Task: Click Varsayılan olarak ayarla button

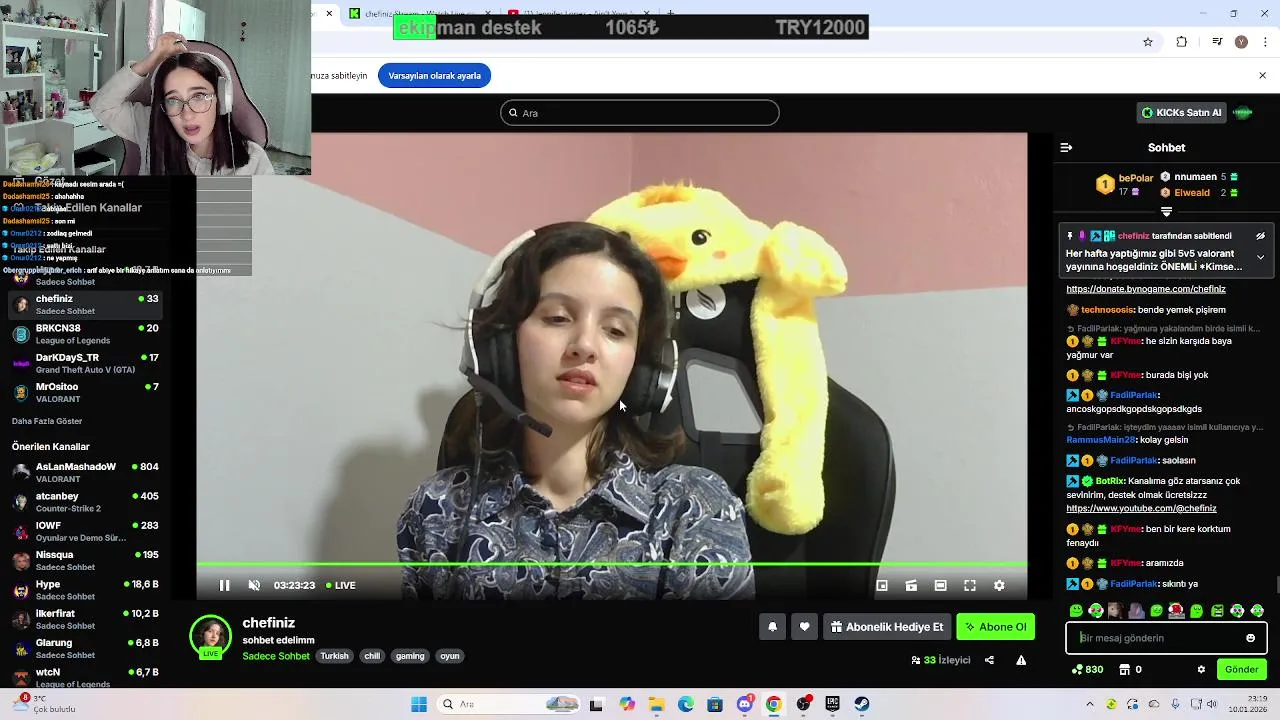Action: (435, 76)
